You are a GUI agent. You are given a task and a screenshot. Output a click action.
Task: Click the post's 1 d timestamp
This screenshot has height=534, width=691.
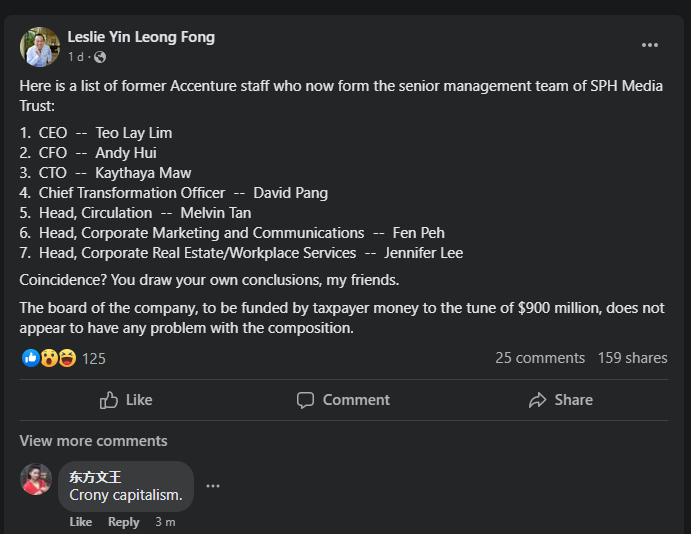pos(76,57)
